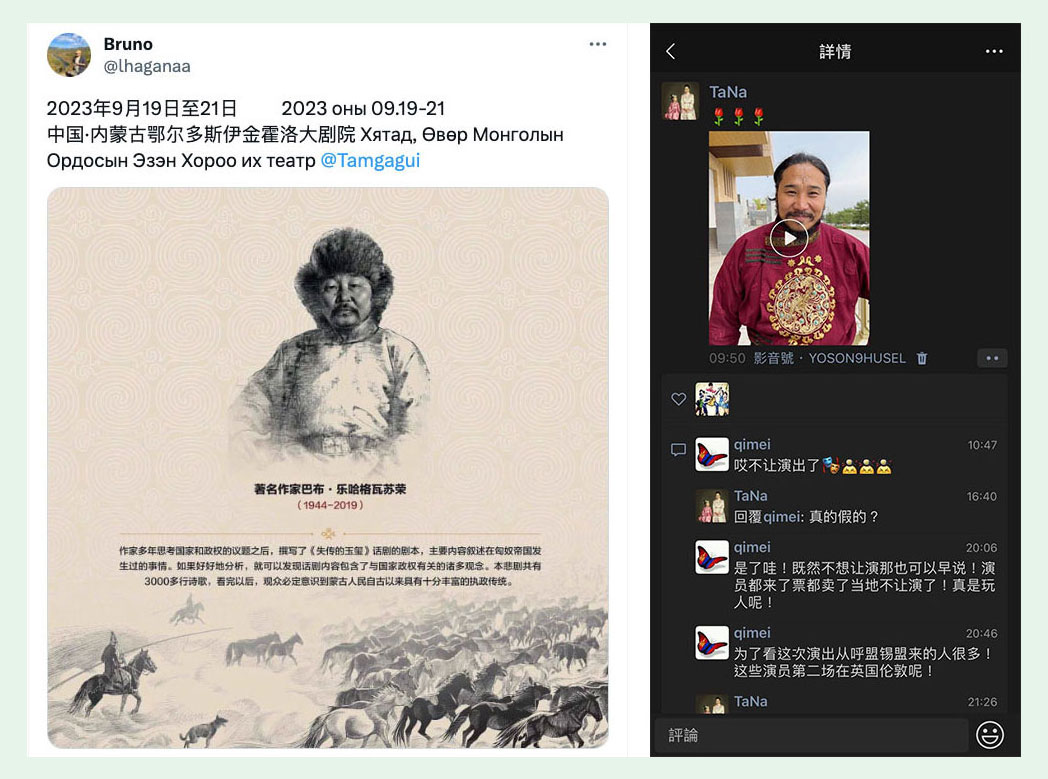Open qimei's butterfly avatar at 10:47 comment
This screenshot has height=779, width=1048.
712,454
